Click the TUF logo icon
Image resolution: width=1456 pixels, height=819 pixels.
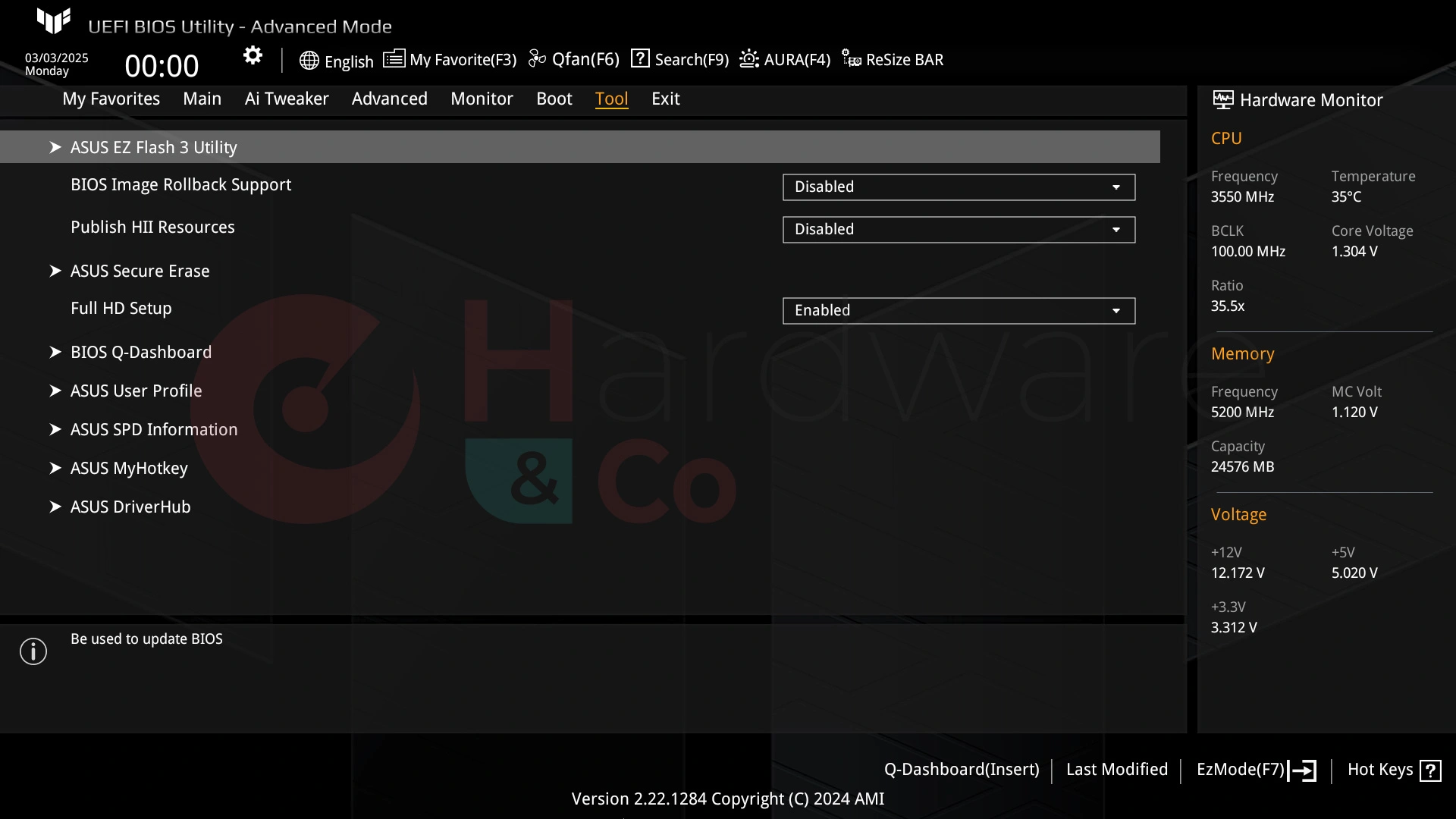pos(54,20)
